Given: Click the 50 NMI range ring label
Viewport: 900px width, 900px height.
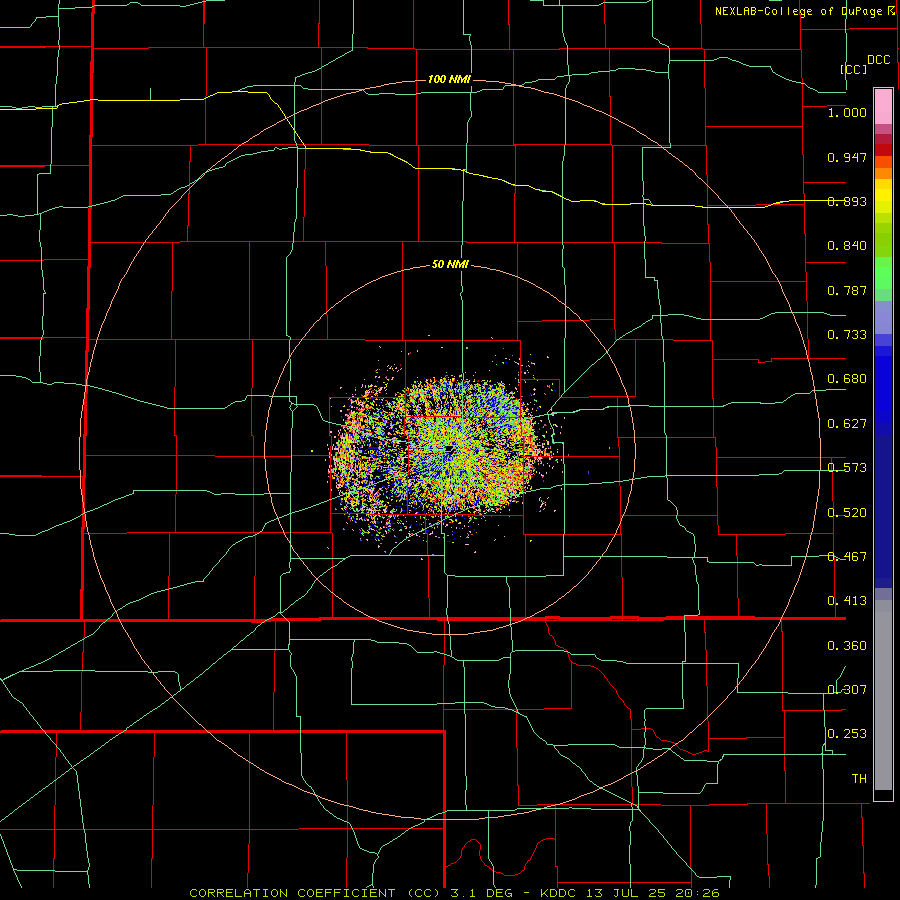Looking at the screenshot, I should (x=450, y=264).
